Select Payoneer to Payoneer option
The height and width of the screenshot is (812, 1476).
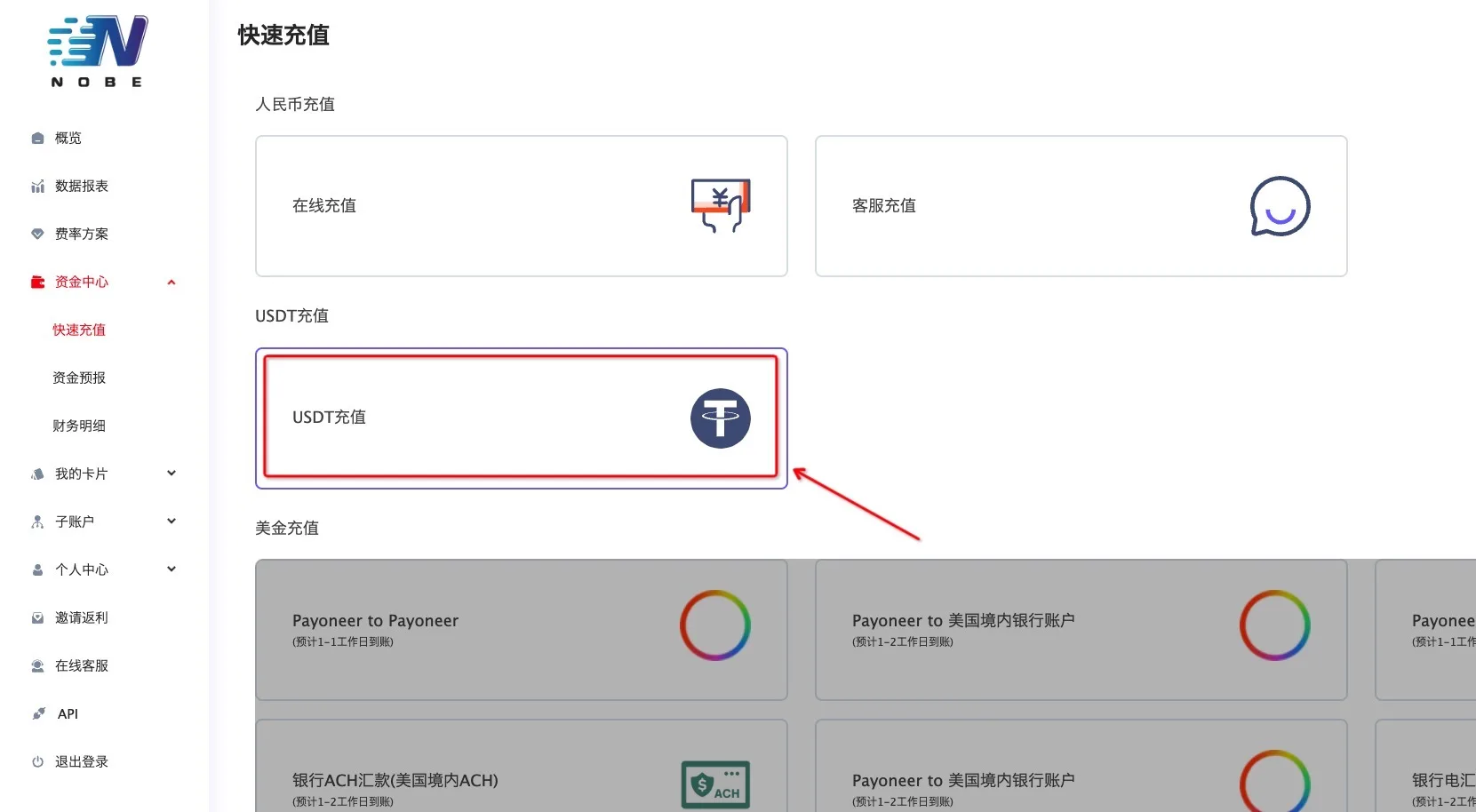point(522,630)
